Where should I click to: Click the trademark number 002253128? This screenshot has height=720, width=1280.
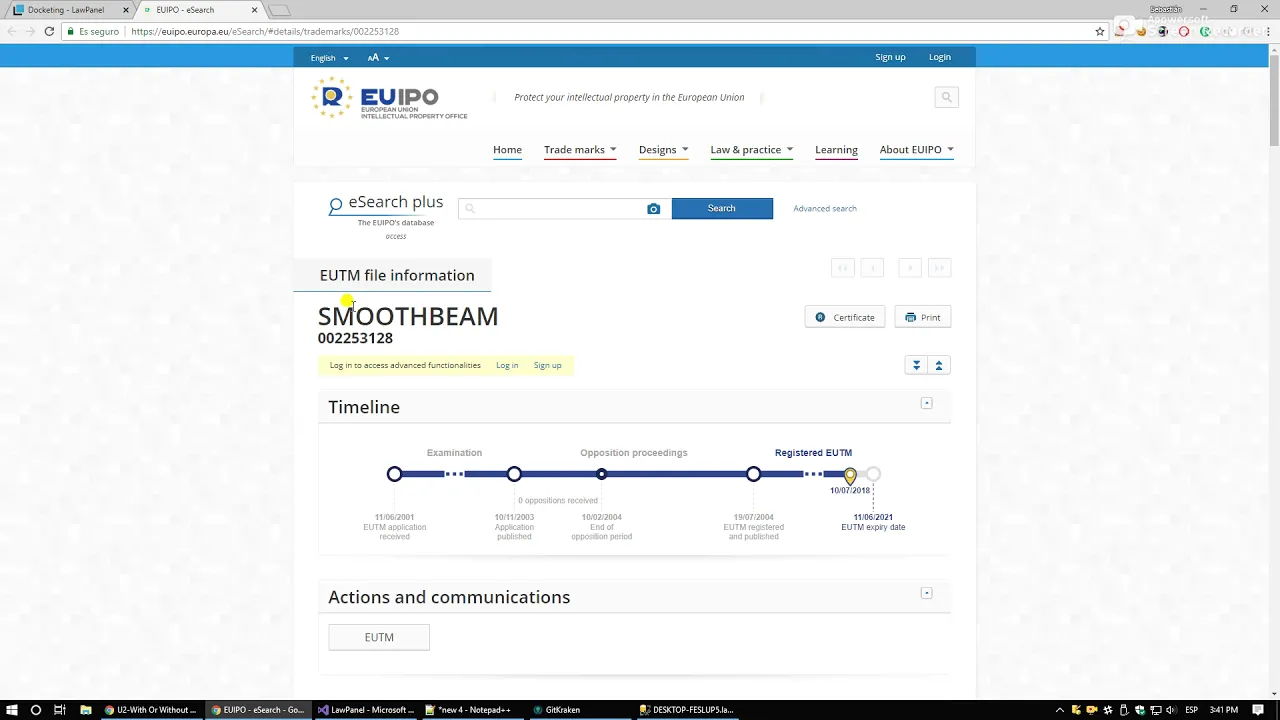355,338
